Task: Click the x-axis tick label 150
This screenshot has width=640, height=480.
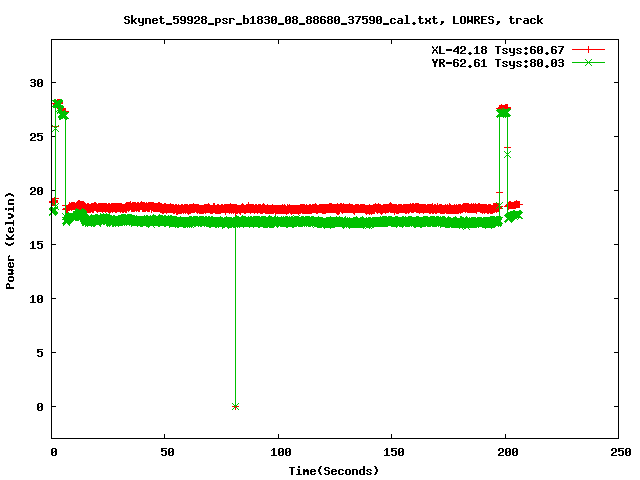Action: [x=394, y=452]
